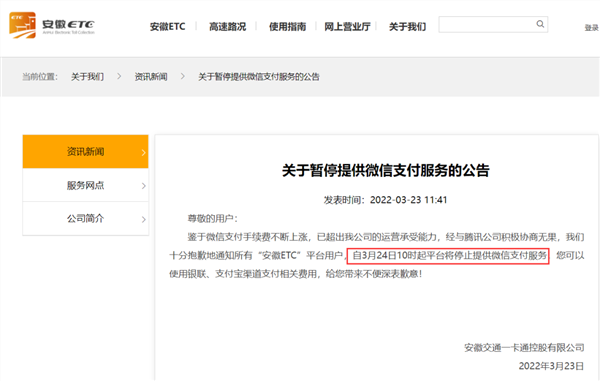
Task: Open the 网上营业厅 menu
Action: 347,27
